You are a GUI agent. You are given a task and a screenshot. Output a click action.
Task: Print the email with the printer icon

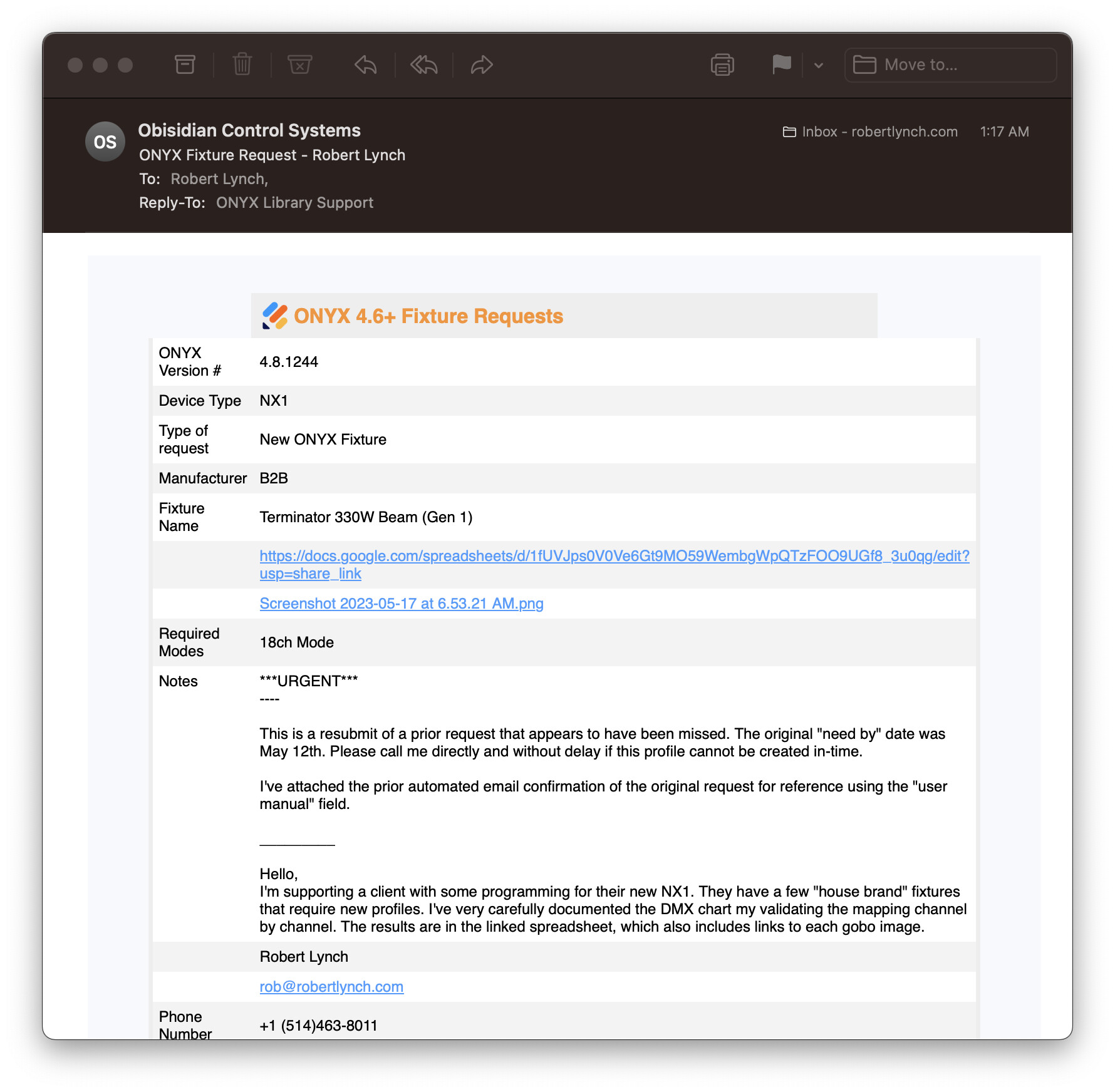pos(722,64)
